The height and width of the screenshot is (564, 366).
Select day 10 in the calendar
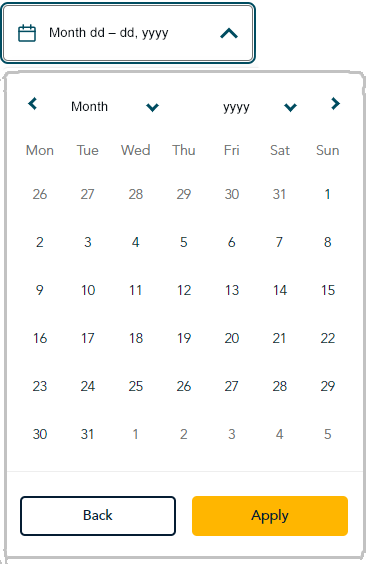pyautogui.click(x=88, y=290)
